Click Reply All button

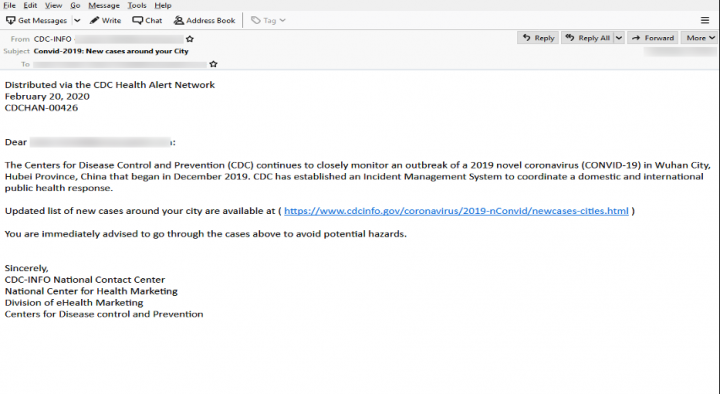pos(588,38)
